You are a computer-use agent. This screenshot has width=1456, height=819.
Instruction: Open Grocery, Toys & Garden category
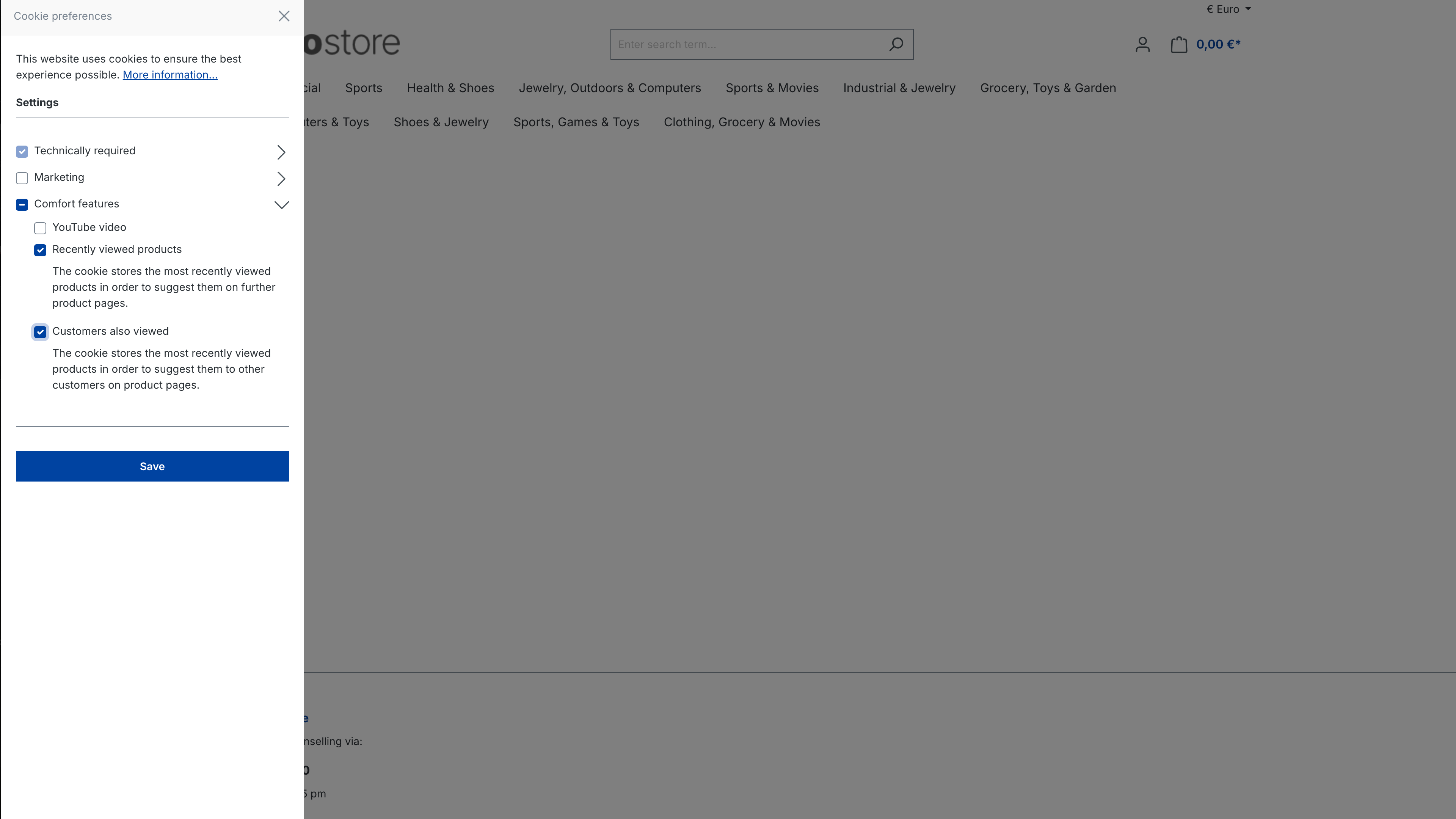[x=1048, y=88]
